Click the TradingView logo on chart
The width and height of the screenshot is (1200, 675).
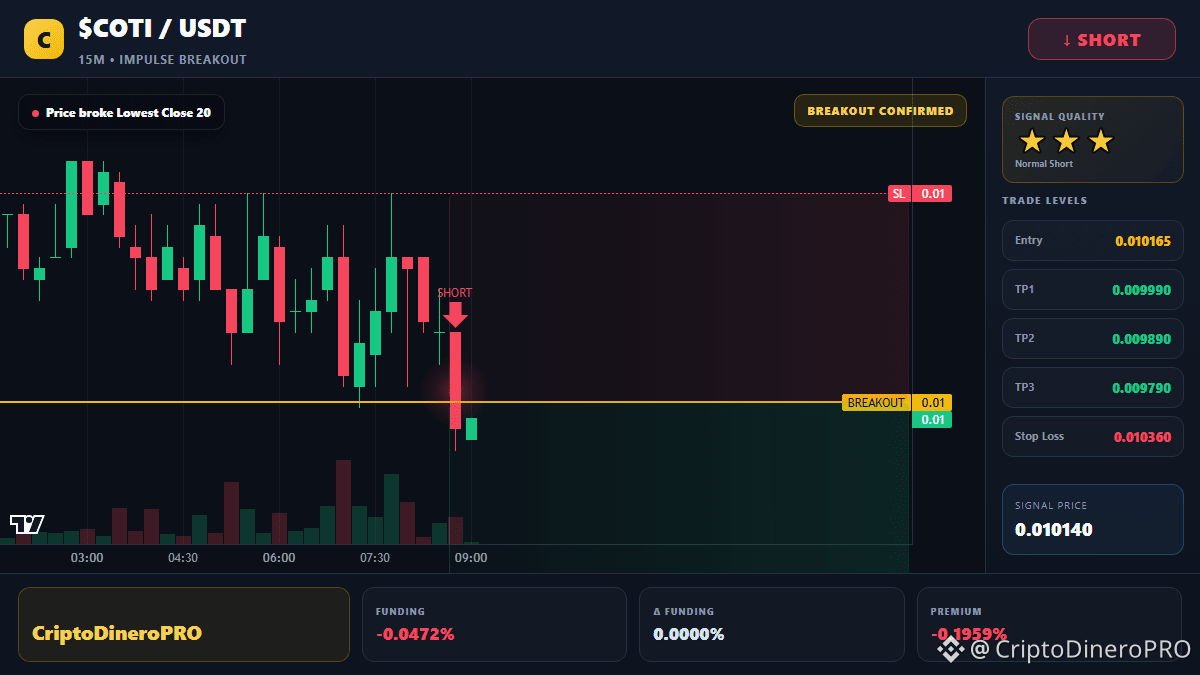tap(27, 523)
